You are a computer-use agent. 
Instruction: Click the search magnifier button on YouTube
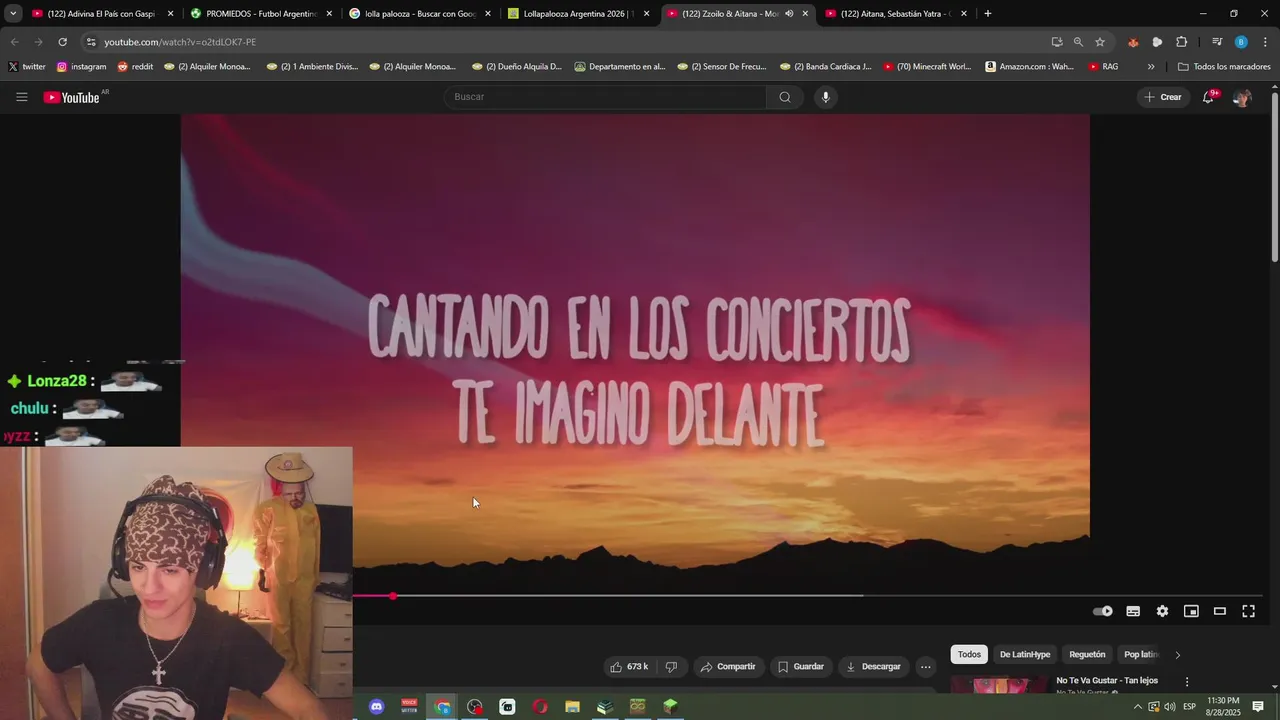tap(785, 97)
